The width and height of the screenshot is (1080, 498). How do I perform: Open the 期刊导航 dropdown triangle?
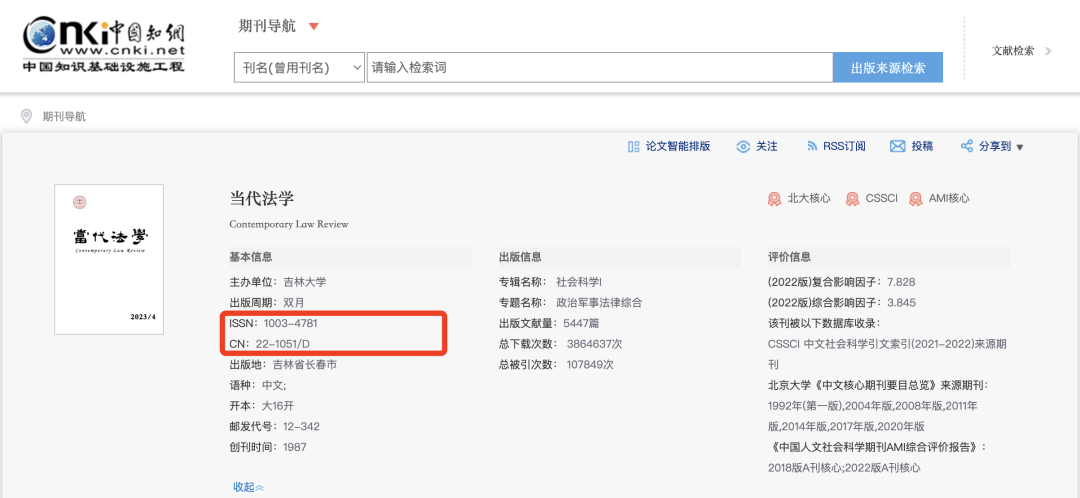(314, 27)
